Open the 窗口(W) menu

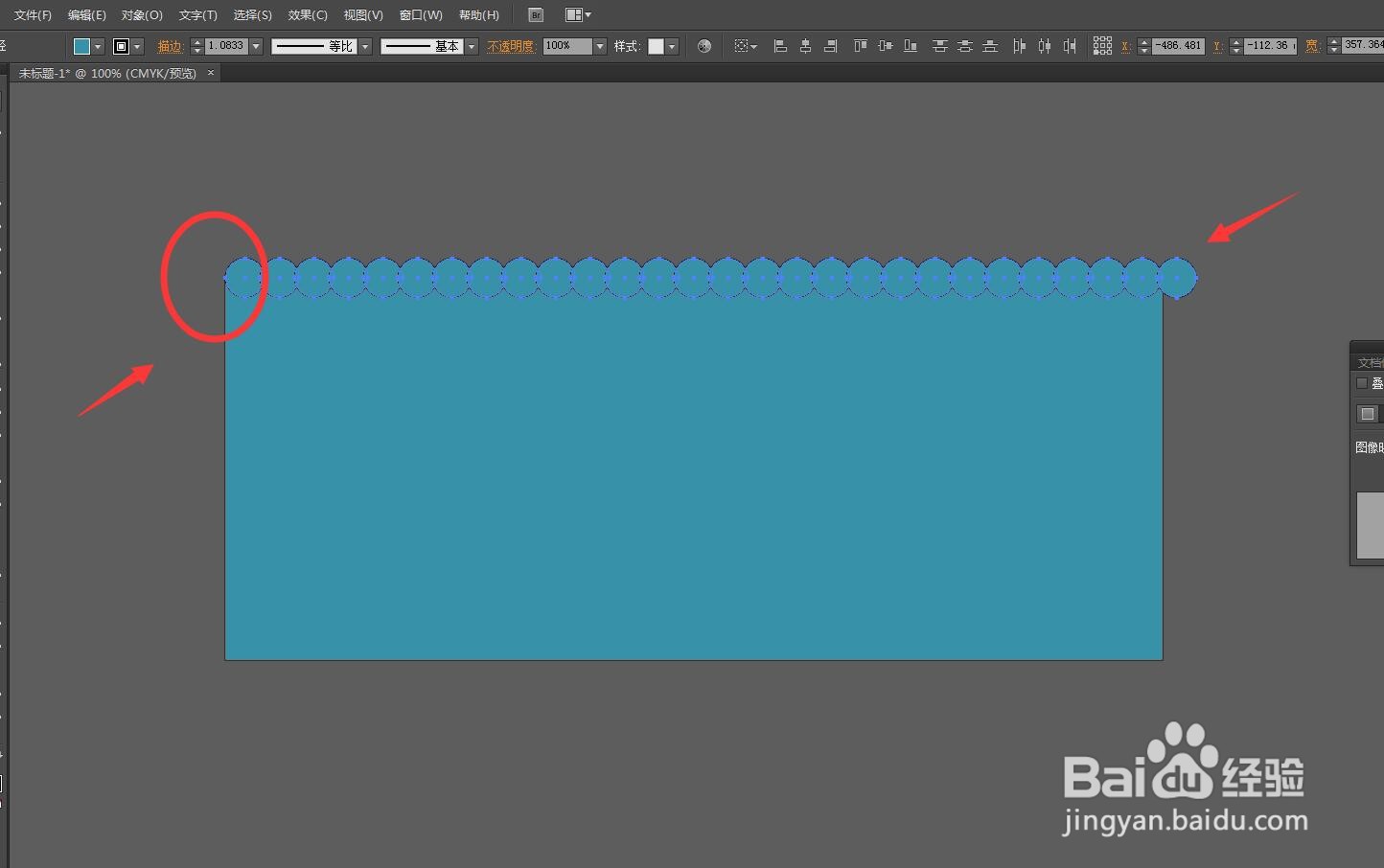pyautogui.click(x=421, y=15)
